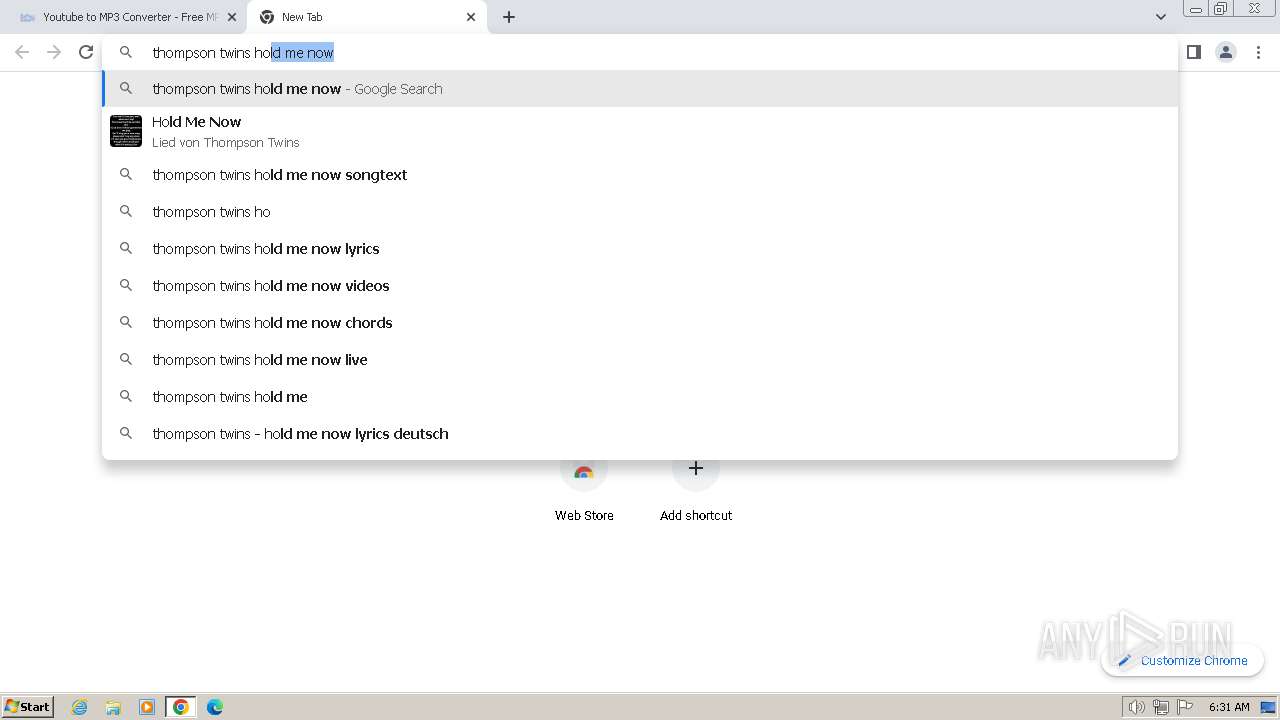Select 'thompson twins hold me' suggestion
The height and width of the screenshot is (720, 1280).
tap(640, 397)
